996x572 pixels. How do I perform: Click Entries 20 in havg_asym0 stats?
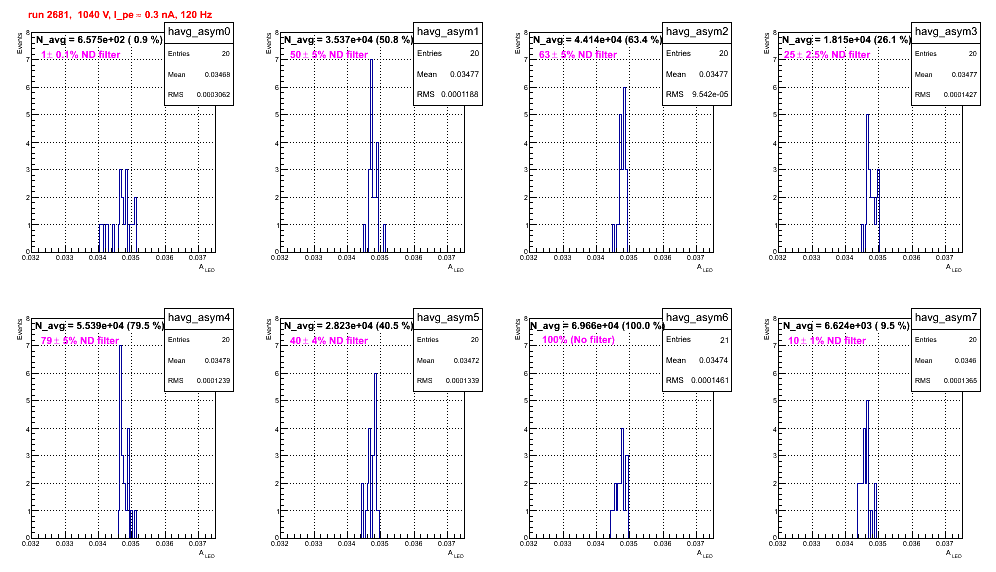point(199,53)
